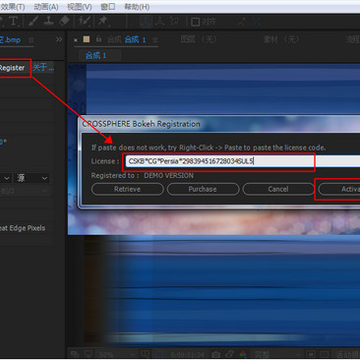Select the 合成 1 breadcrumb tab
The image size is (360, 360).
tap(96, 55)
